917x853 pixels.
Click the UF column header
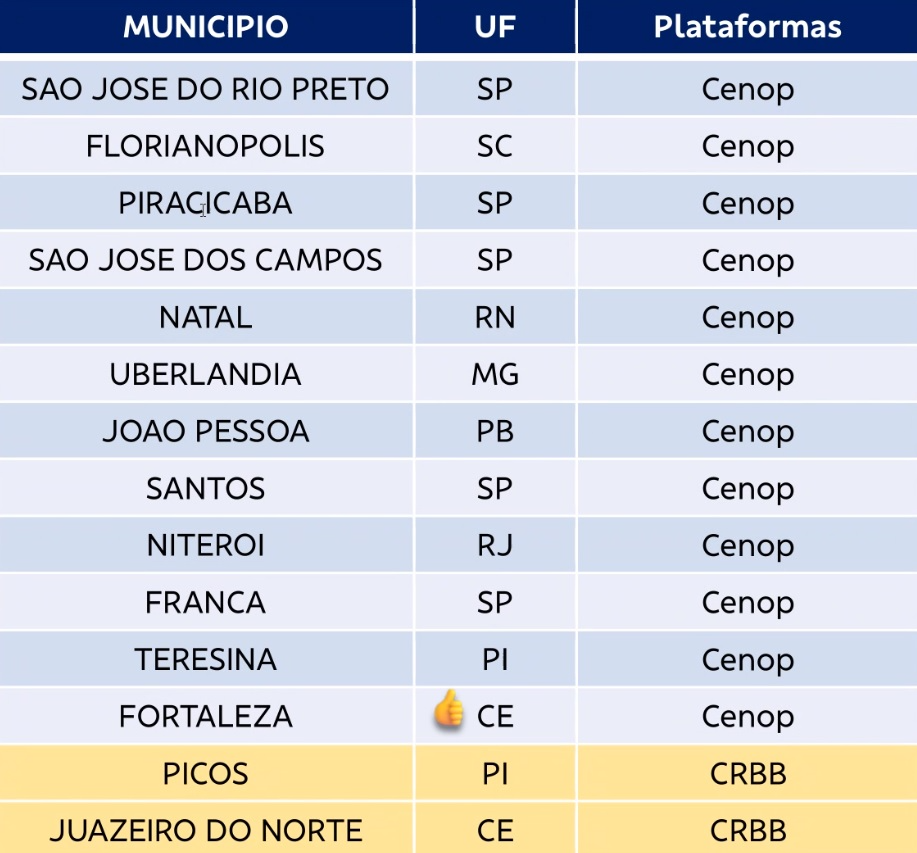click(495, 27)
